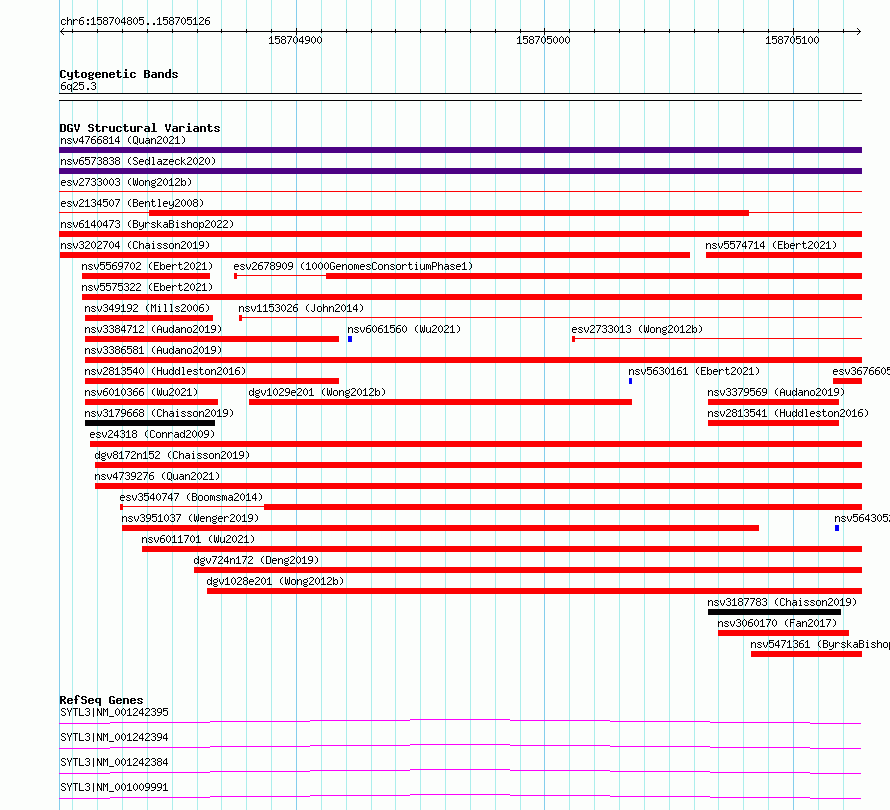Click blue marker under nsv5630161 (Ebert2021)
Image resolution: width=890 pixels, height=810 pixels.
click(631, 381)
